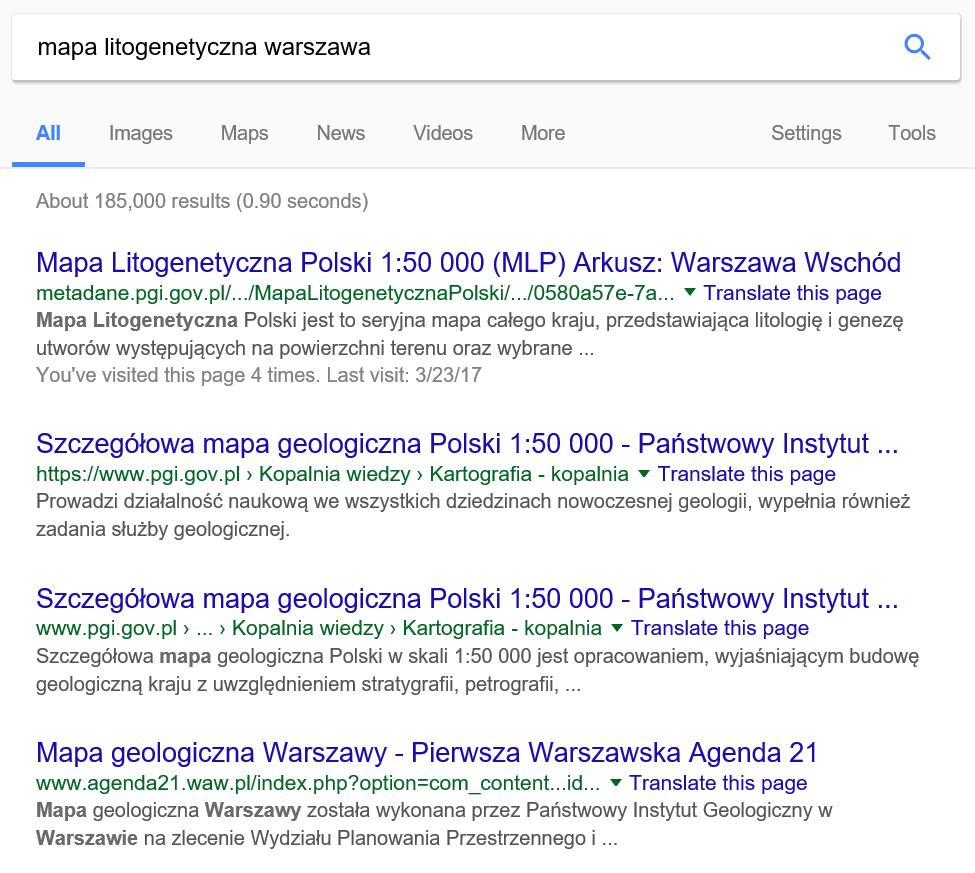Click the metadane.pgi.gov.pl green URL

click(x=355, y=293)
